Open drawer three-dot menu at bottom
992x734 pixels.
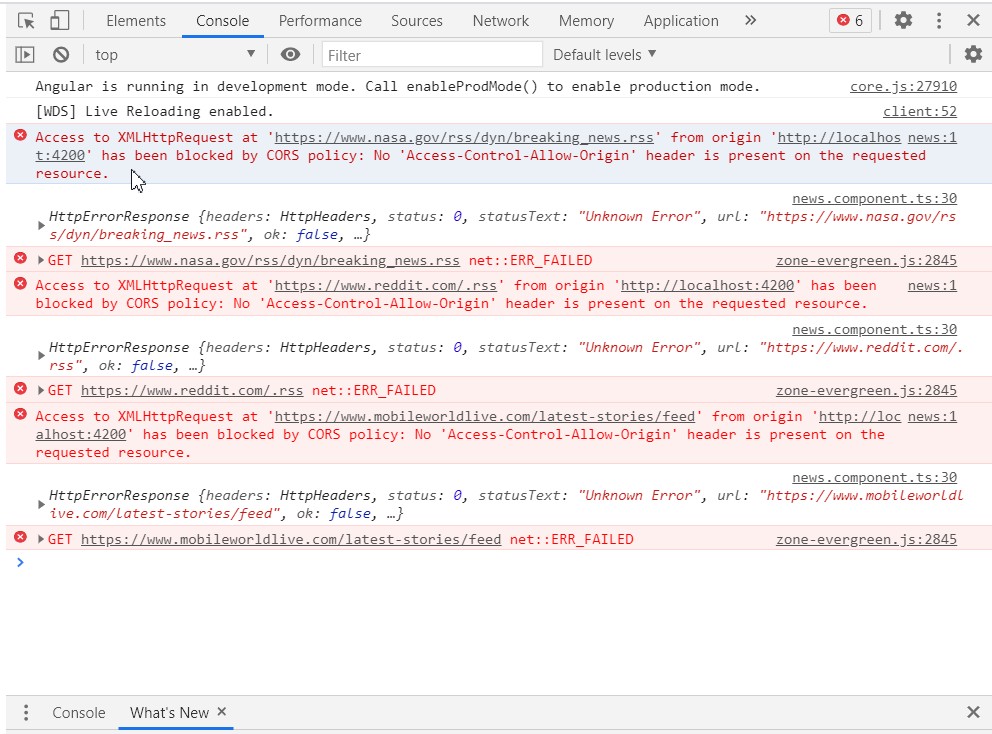pos(26,712)
